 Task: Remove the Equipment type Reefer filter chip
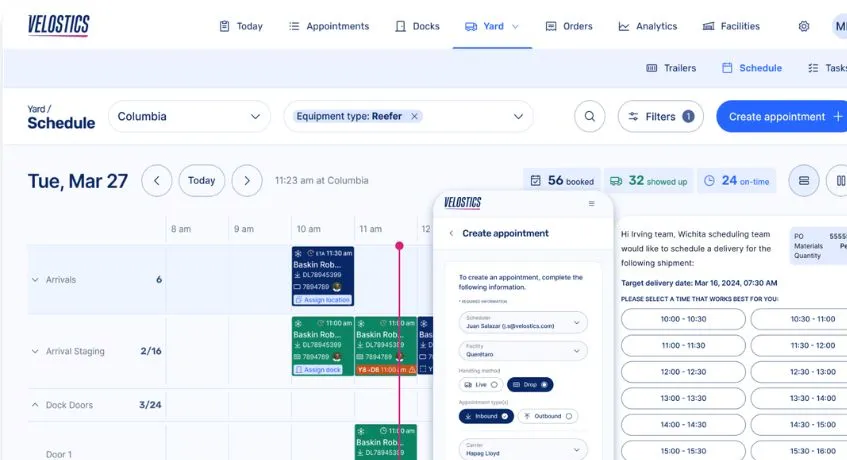point(414,116)
